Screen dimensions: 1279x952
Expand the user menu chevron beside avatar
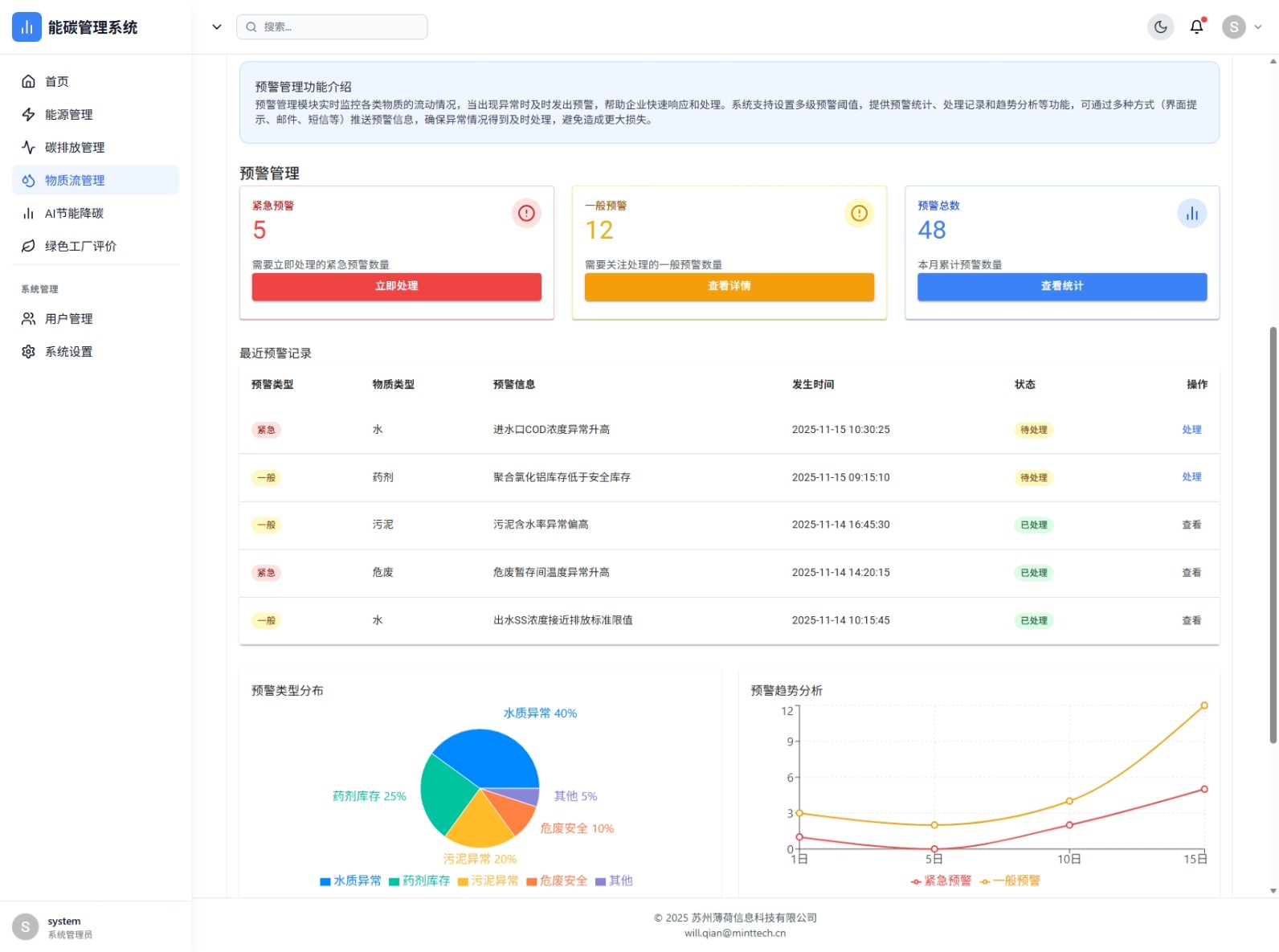tap(1258, 27)
